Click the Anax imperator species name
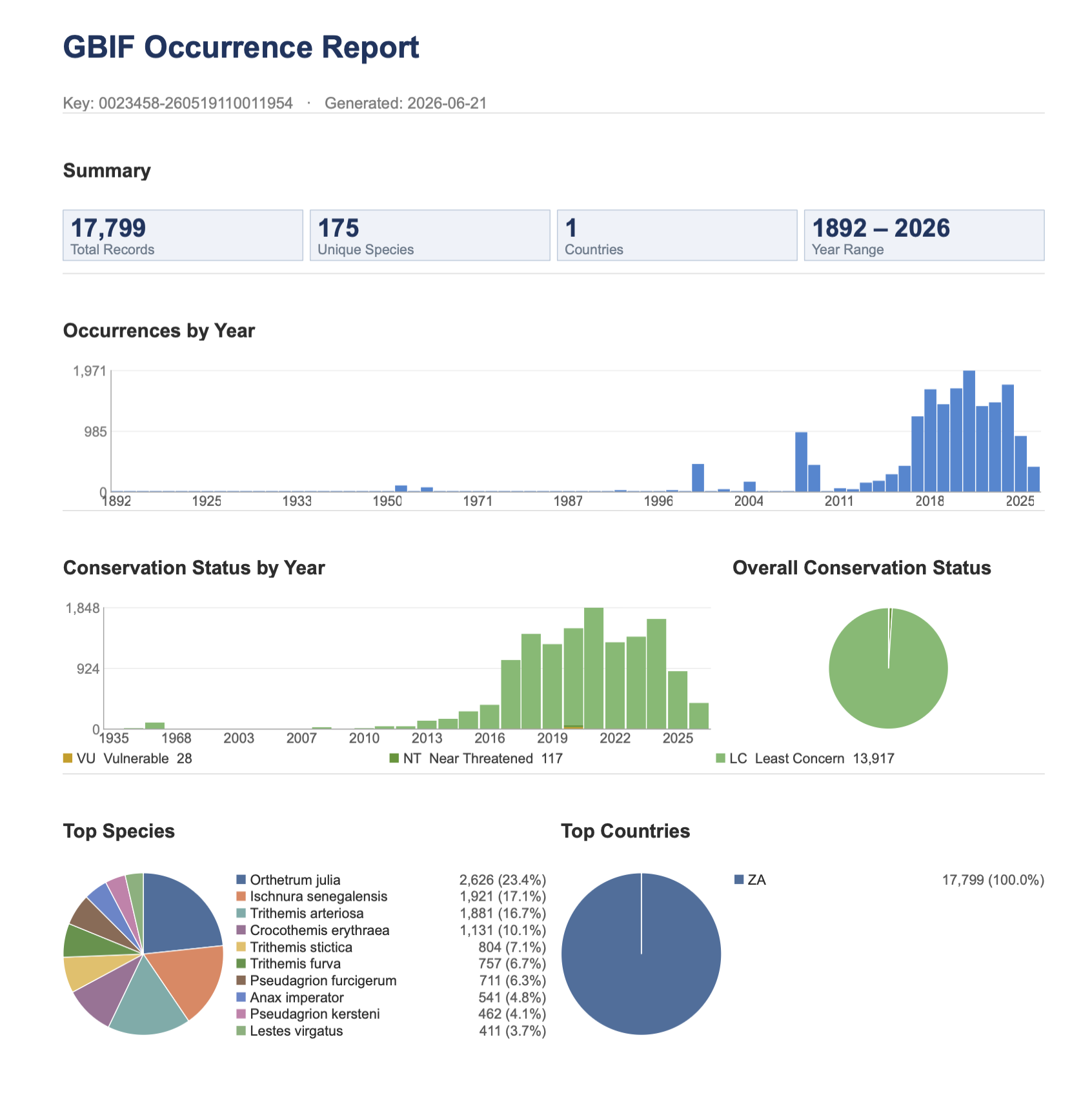The width and height of the screenshot is (1092, 1106). tap(297, 998)
